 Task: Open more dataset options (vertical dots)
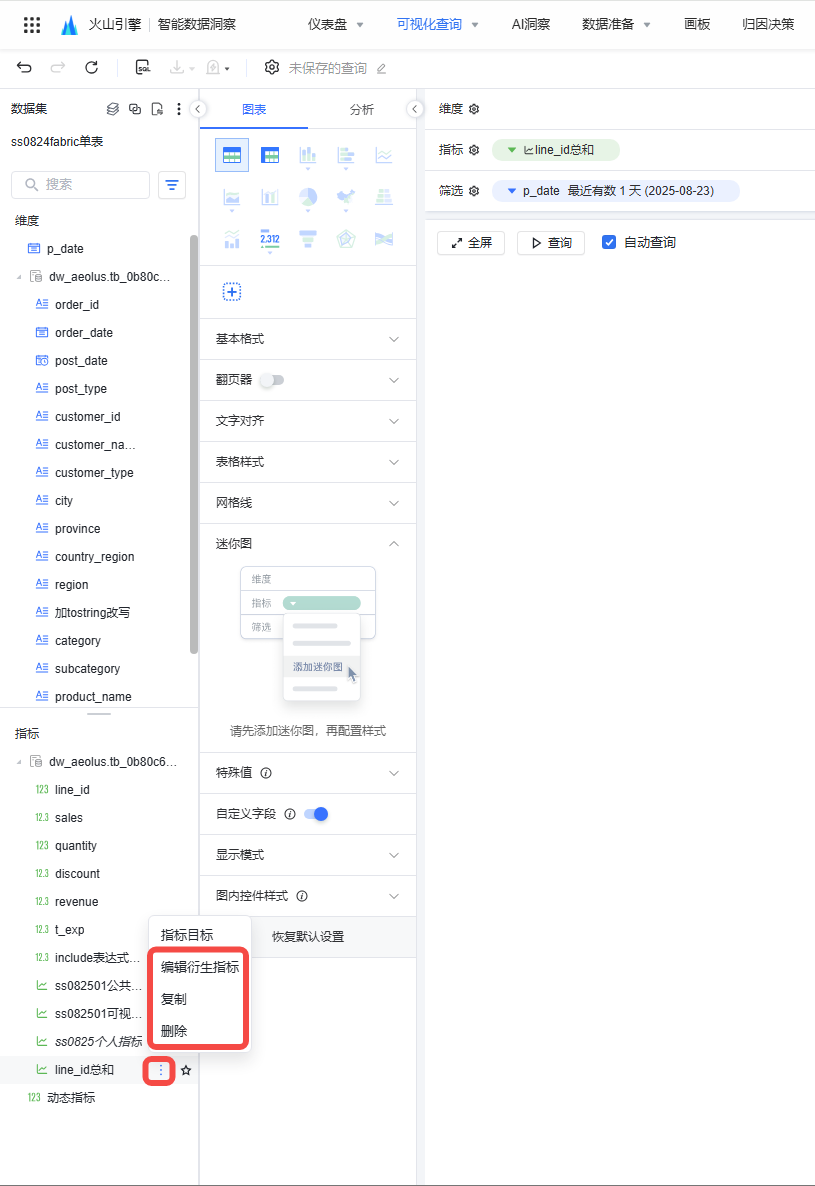click(x=179, y=109)
